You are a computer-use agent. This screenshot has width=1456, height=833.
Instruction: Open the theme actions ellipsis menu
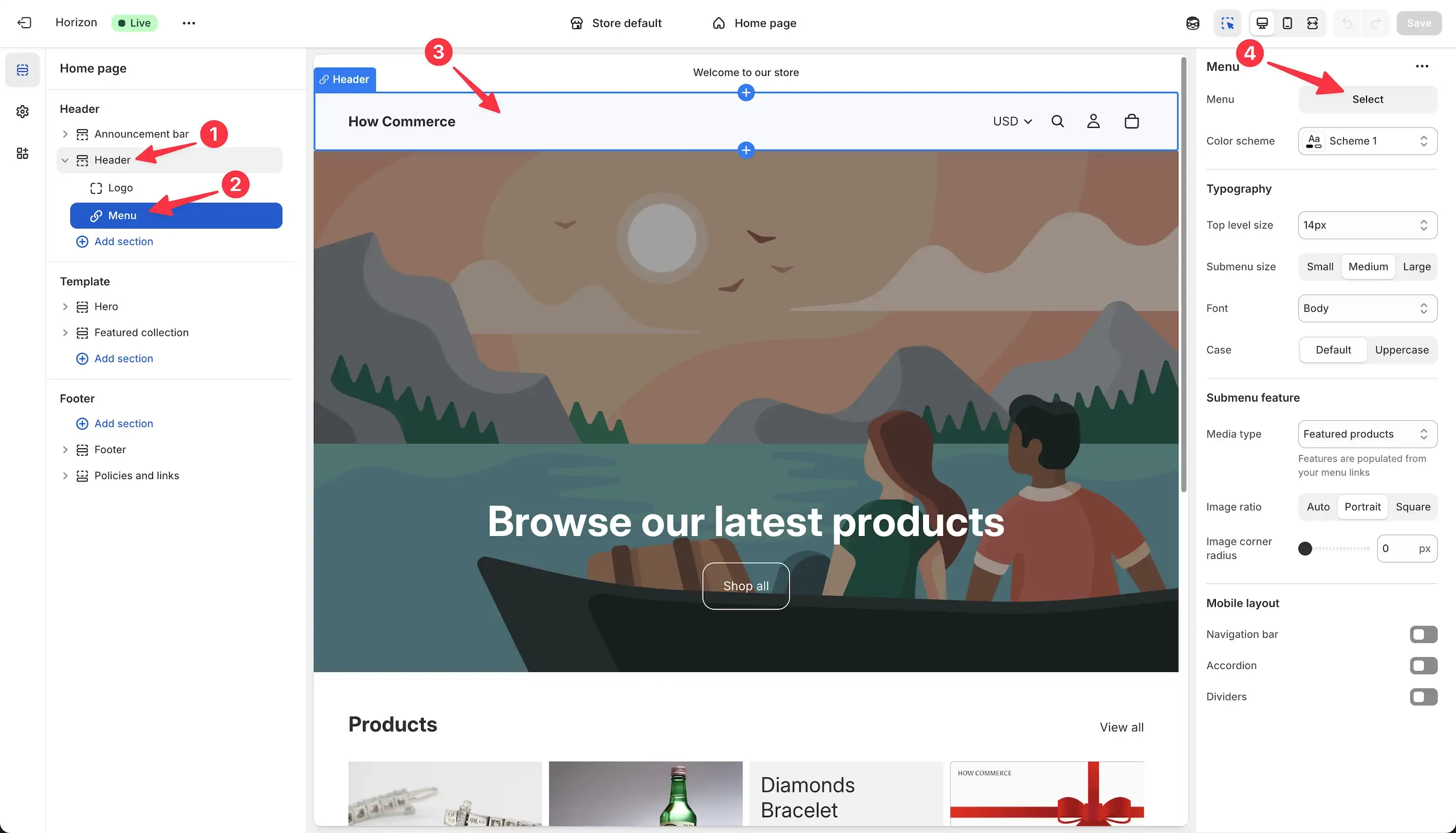tap(189, 23)
